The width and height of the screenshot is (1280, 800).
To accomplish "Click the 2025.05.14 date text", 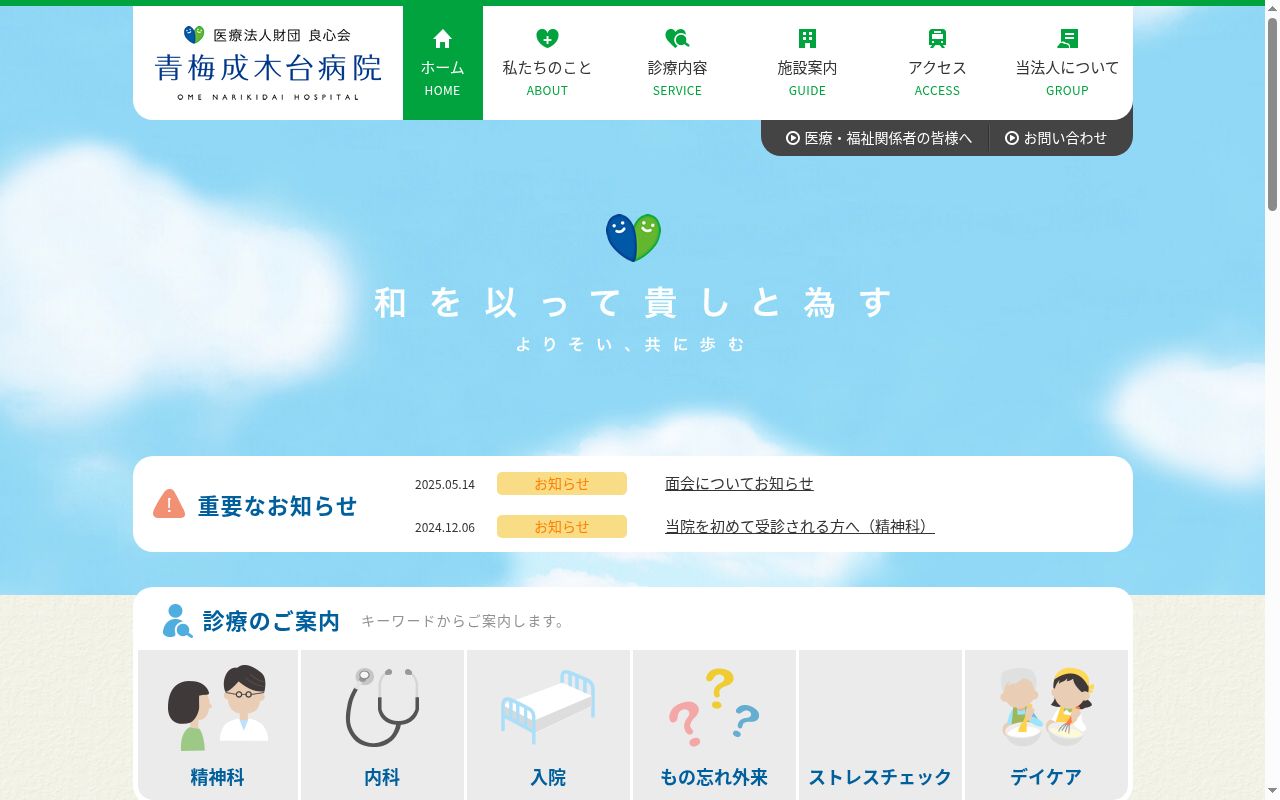I will (445, 484).
